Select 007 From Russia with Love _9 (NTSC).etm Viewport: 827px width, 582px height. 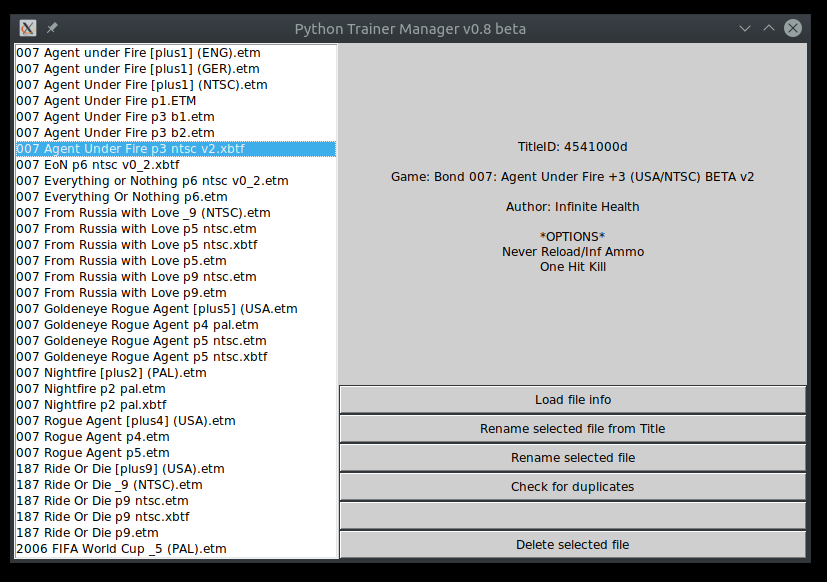tap(176, 213)
